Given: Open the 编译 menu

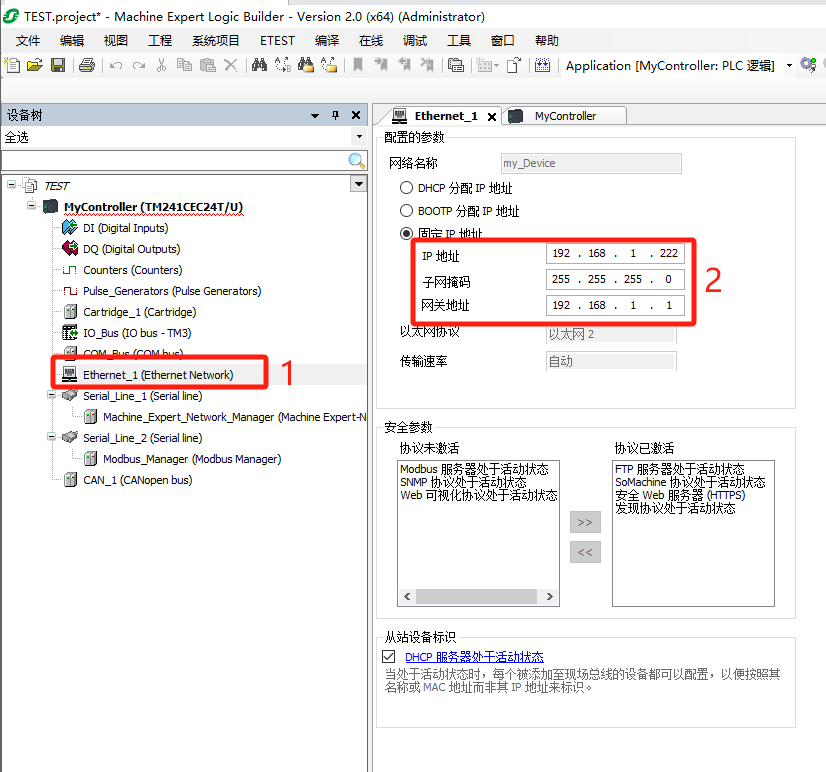Looking at the screenshot, I should tap(327, 40).
